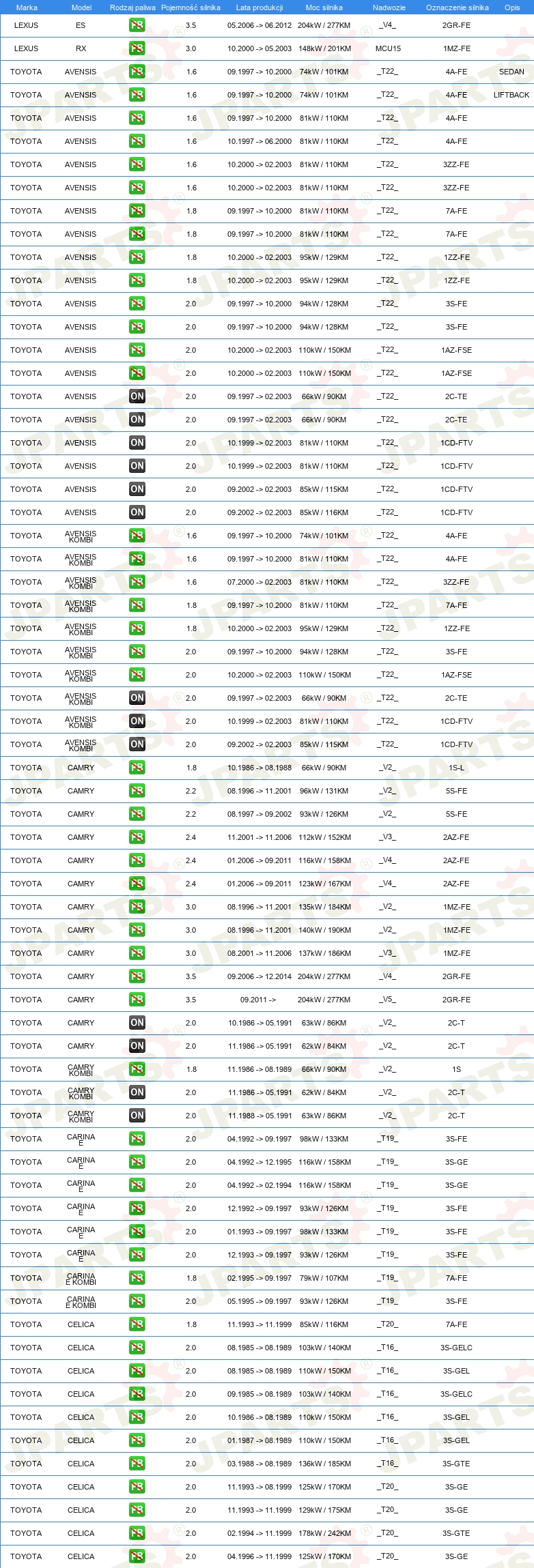Click the petrol icon for Camry 140kW / 190KM
534x1568 pixels.
coord(137,930)
